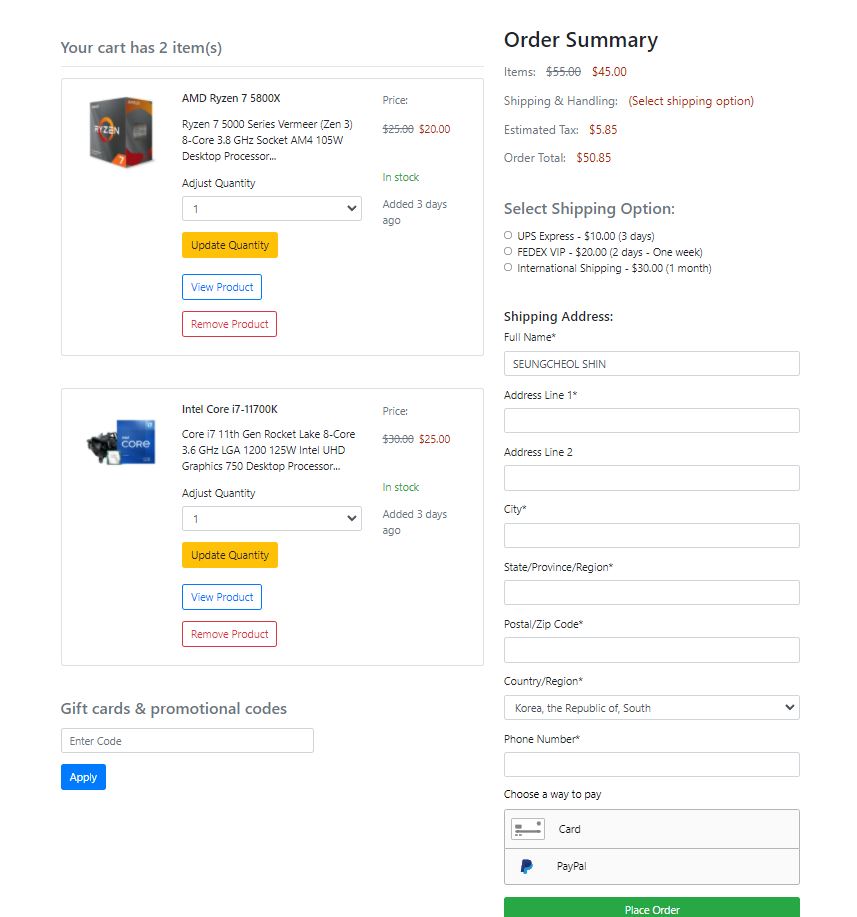
Task: Click the Order Total $50.85 value
Action: coord(593,157)
